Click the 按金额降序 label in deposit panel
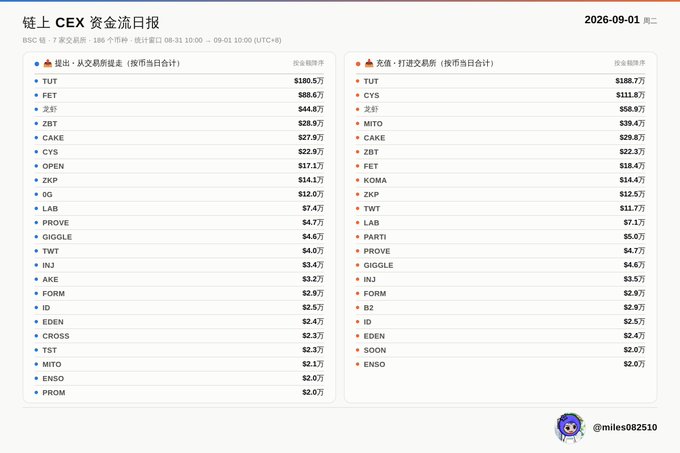This screenshot has height=453, width=680. [629, 63]
